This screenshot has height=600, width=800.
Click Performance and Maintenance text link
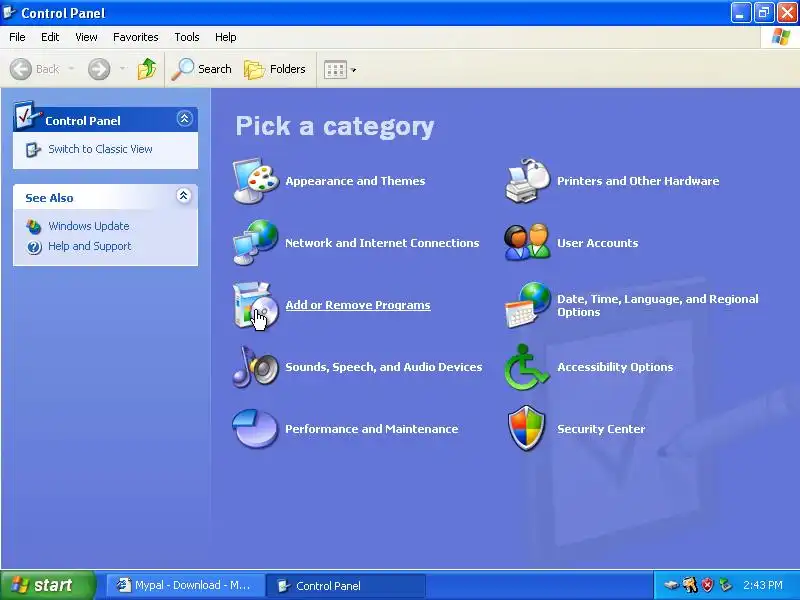pyautogui.click(x=371, y=429)
